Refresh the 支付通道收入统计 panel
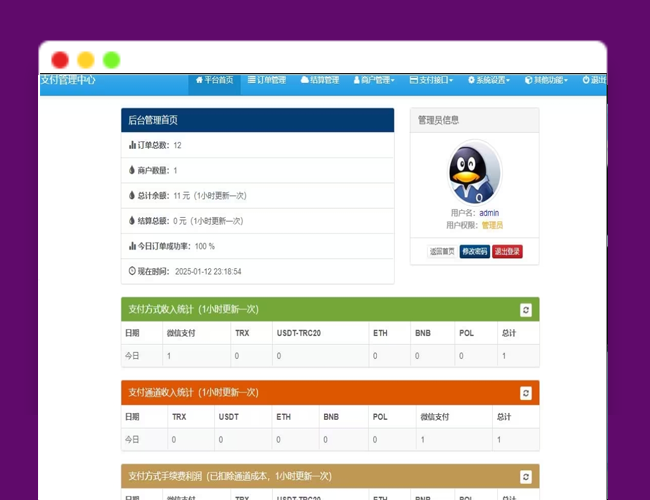 [x=526, y=393]
